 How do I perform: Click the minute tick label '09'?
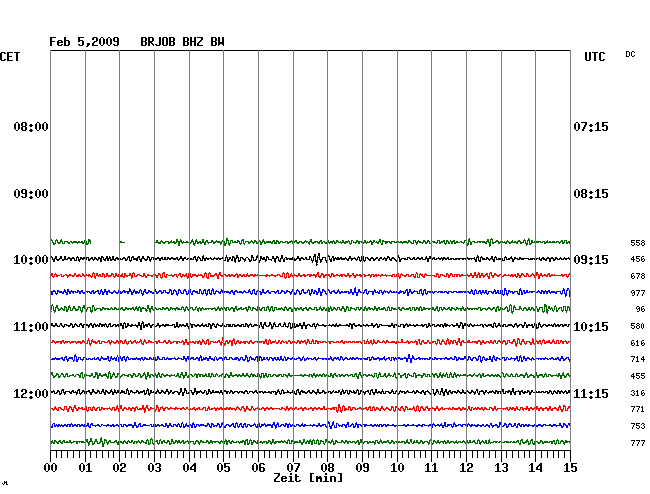pyautogui.click(x=362, y=468)
